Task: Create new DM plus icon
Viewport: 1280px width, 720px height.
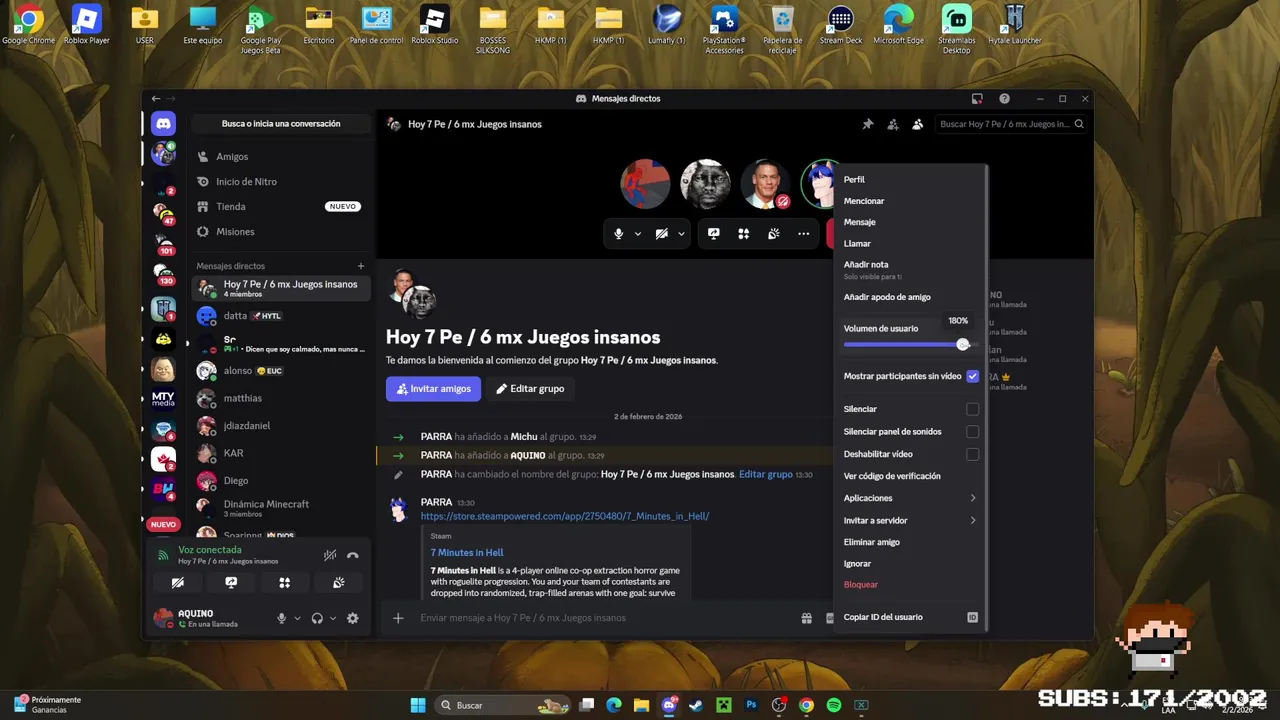Action: tap(361, 266)
